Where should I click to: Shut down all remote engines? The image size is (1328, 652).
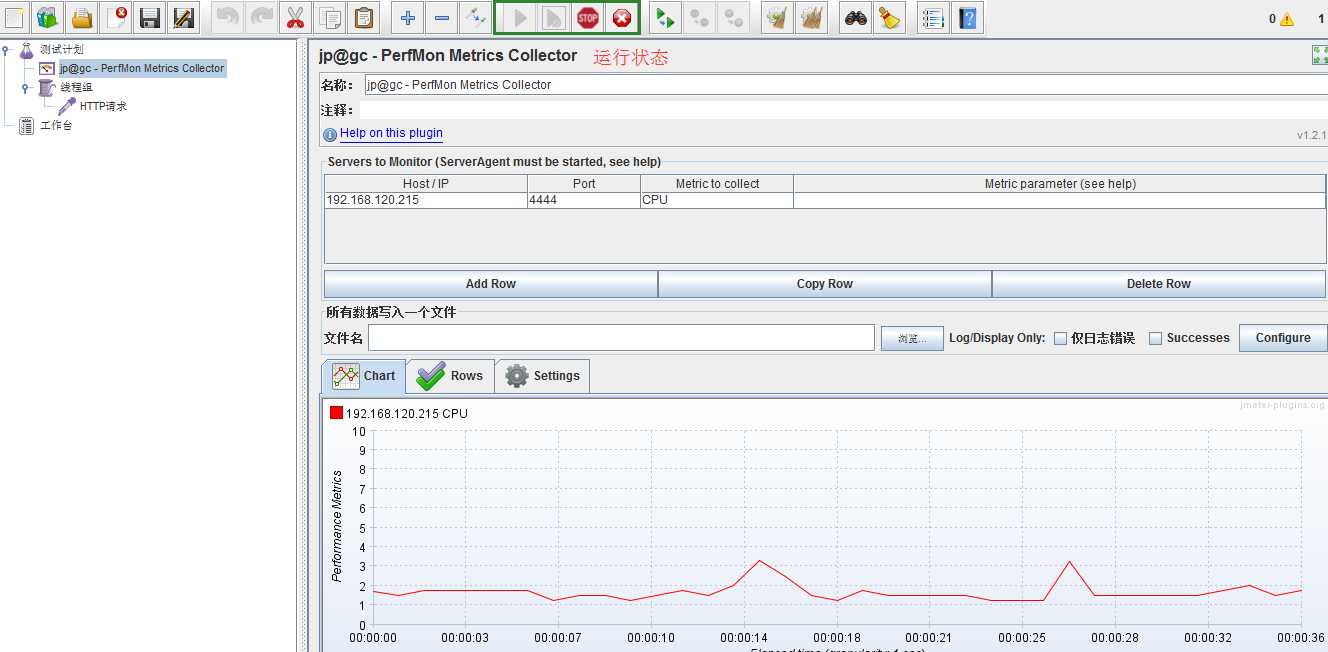(733, 17)
